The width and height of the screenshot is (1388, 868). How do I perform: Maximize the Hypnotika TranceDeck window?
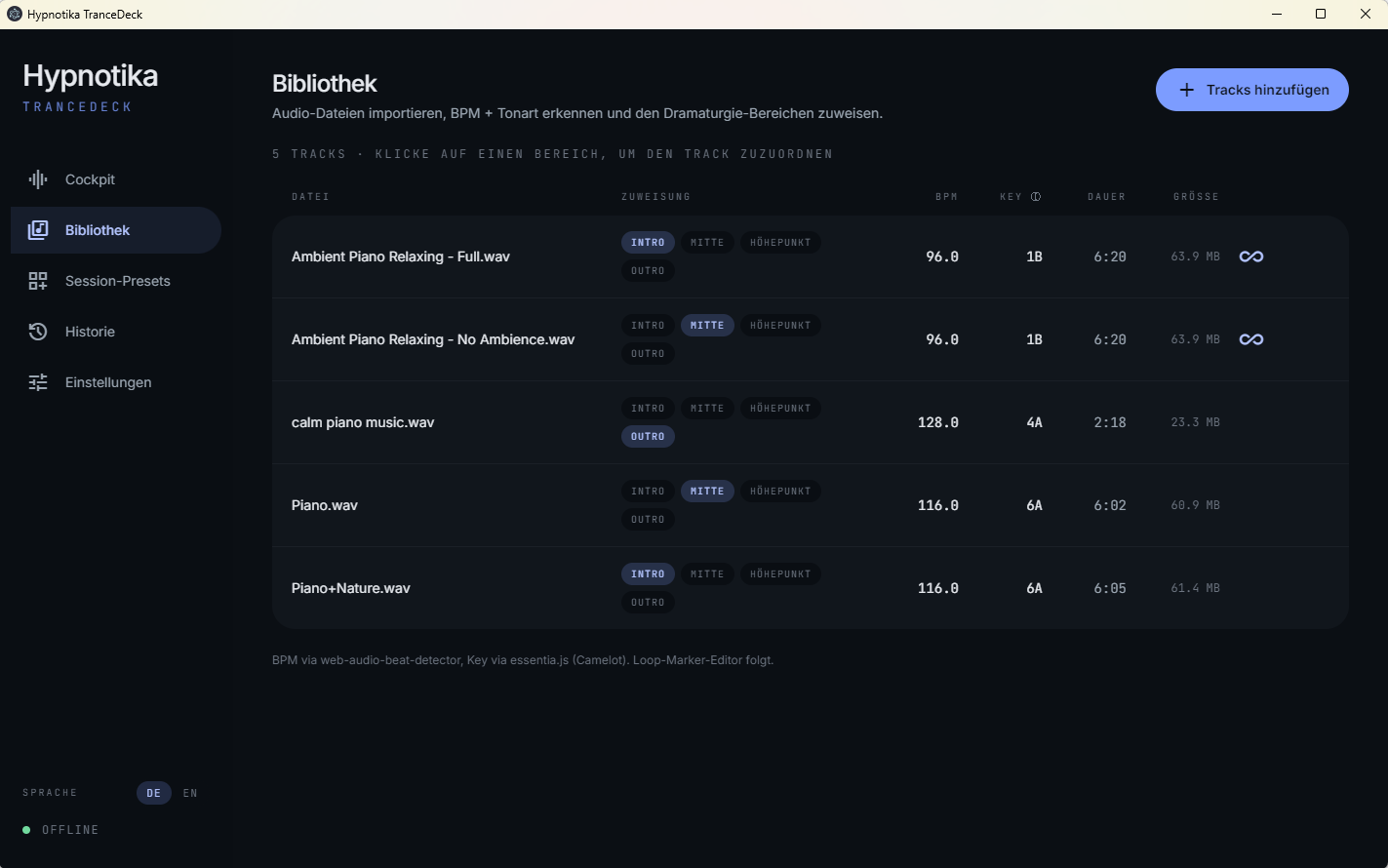[1321, 14]
